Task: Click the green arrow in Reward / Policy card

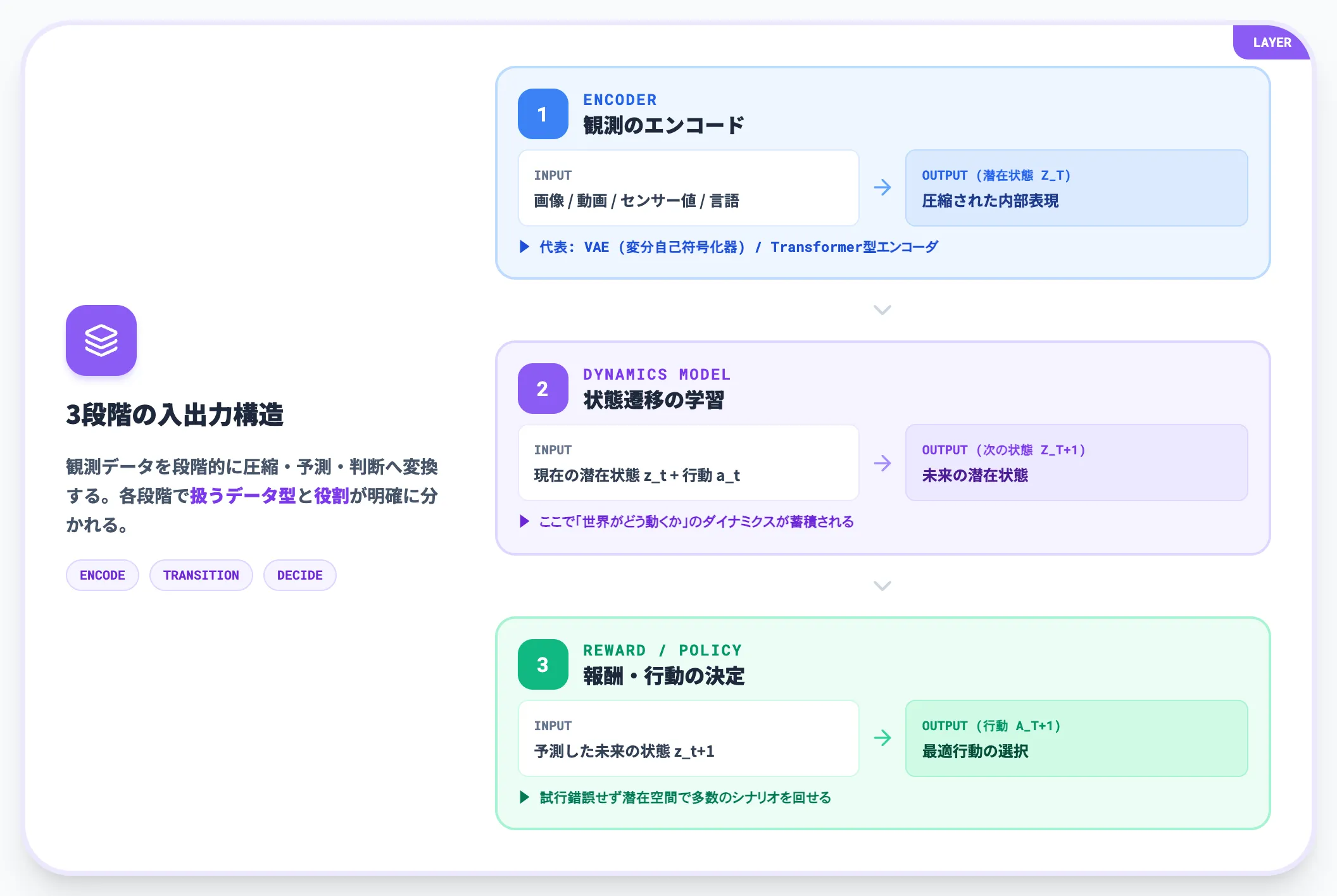Action: point(882,738)
